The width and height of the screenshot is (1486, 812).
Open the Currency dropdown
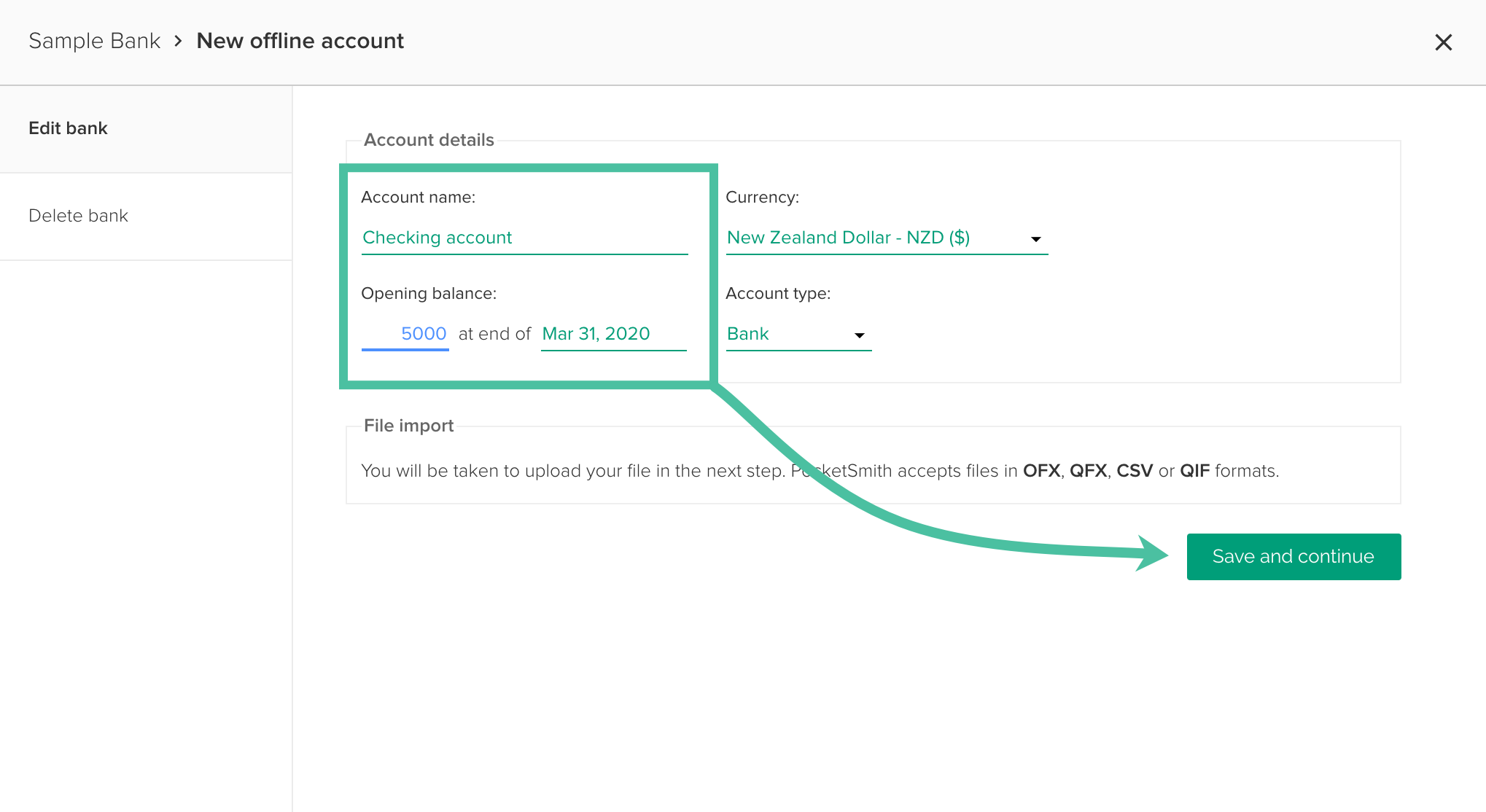pyautogui.click(x=887, y=238)
